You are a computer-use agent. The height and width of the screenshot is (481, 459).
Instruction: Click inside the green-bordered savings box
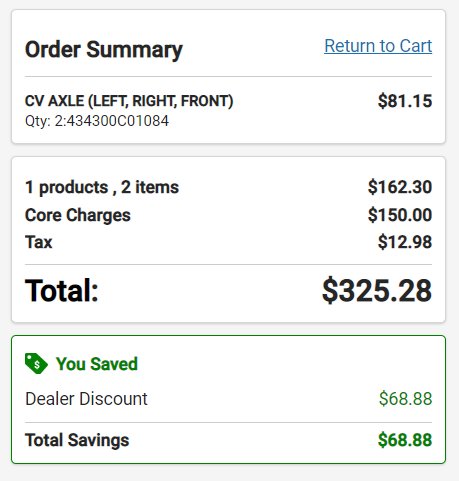[x=229, y=399]
